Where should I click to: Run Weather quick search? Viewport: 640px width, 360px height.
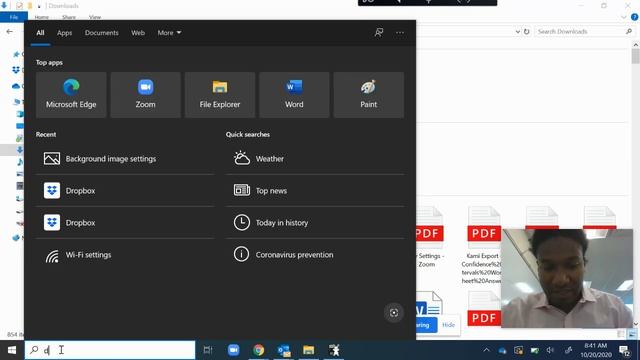[x=315, y=159]
